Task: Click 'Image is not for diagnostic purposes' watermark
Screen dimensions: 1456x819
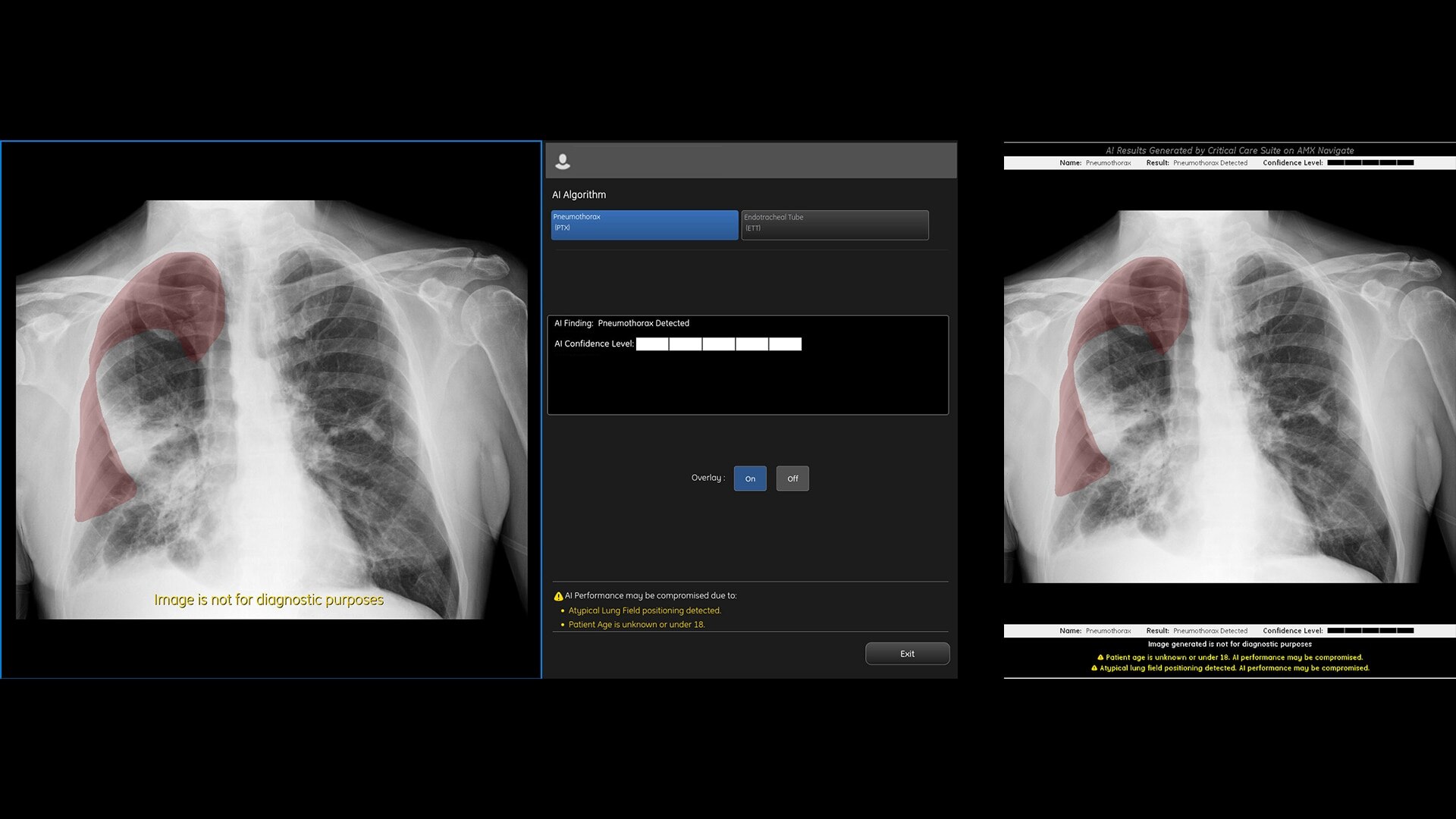Action: pos(268,600)
